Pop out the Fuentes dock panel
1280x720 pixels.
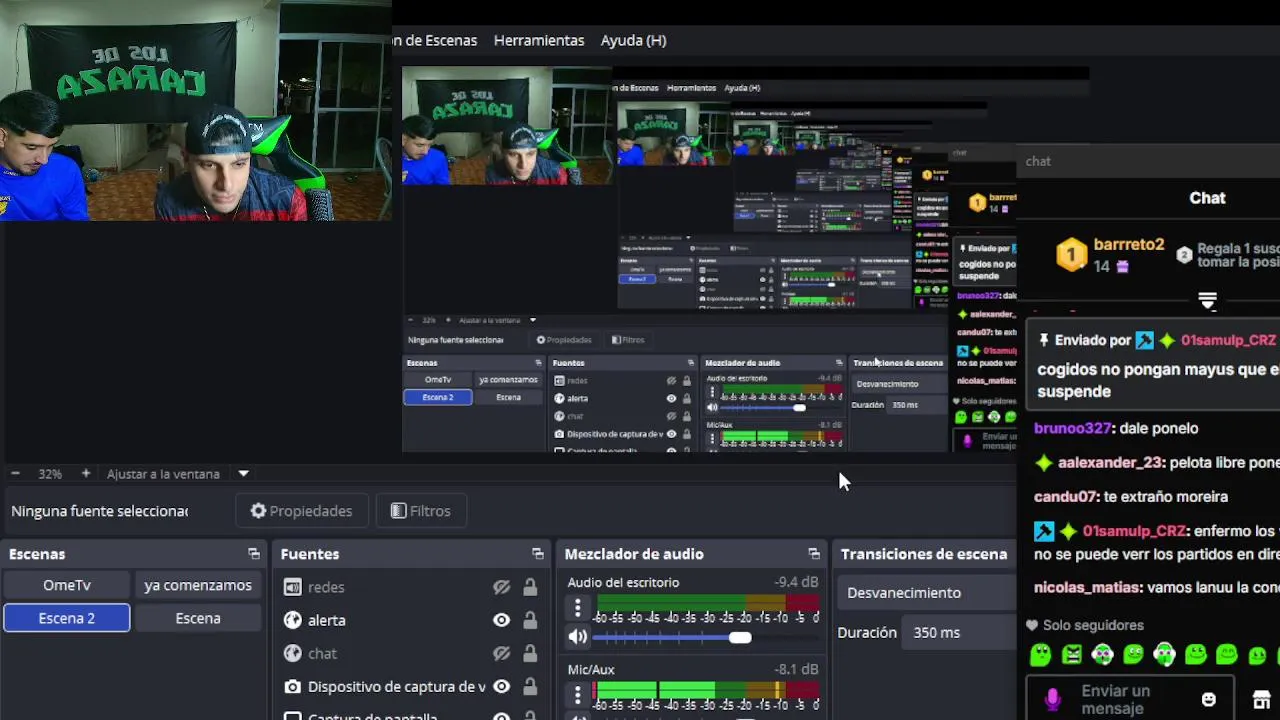coord(538,554)
